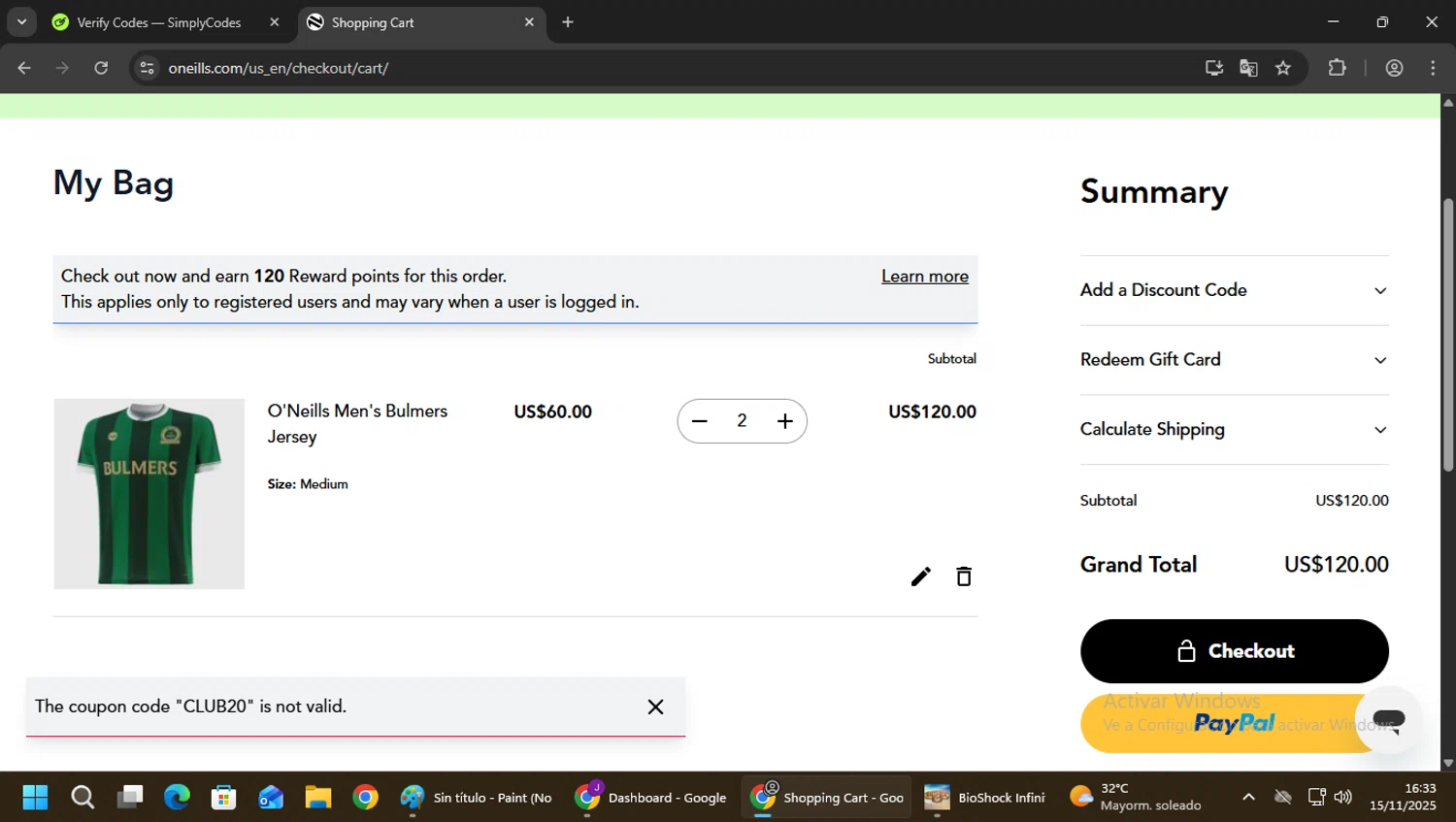Go back to previous page
Viewport: 1456px width, 822px height.
point(24,68)
